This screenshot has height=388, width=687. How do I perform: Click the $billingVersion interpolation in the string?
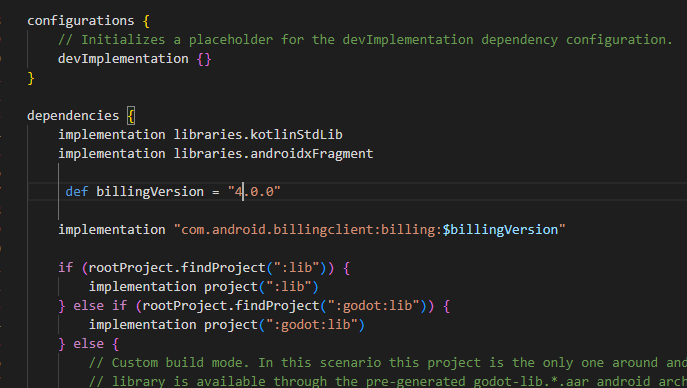(x=500, y=229)
